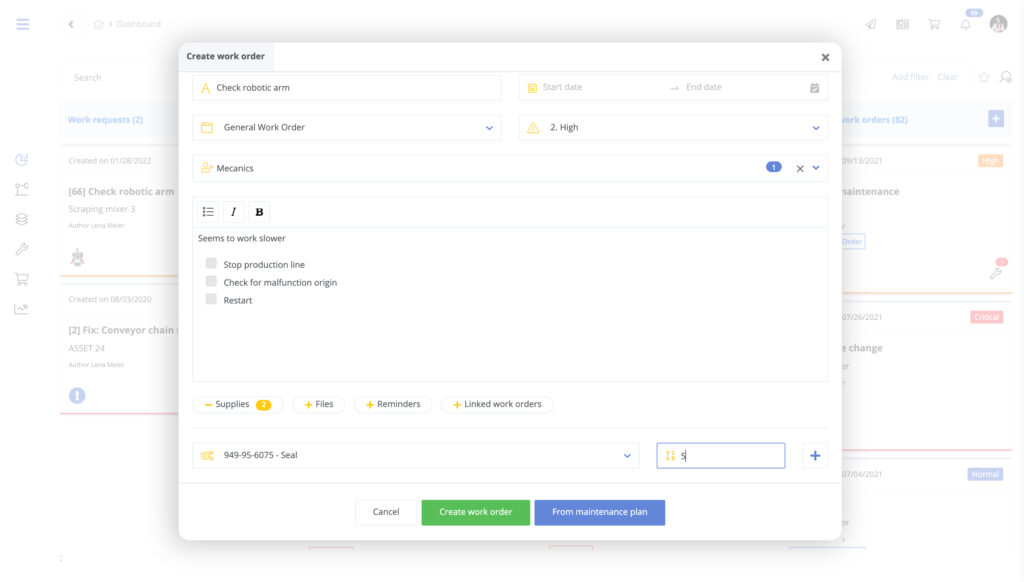Click the Seems to work slower description text
This screenshot has height=582, width=1024.
(x=242, y=238)
